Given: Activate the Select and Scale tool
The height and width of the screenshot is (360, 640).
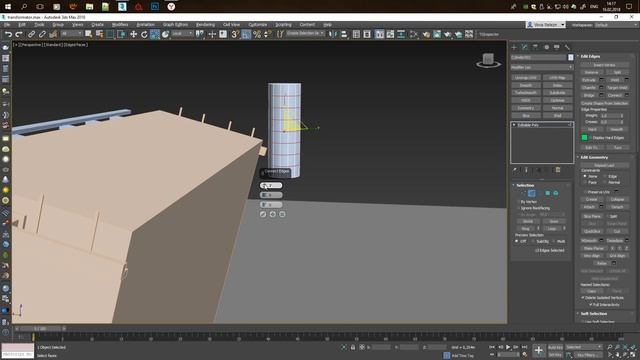Looking at the screenshot, I should coord(155,35).
